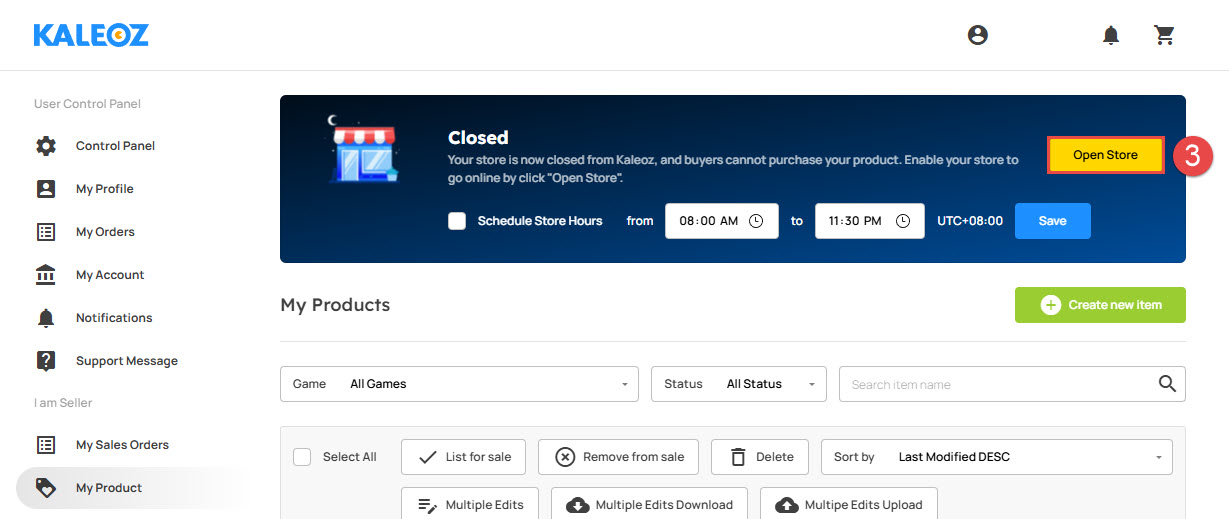The width and height of the screenshot is (1229, 519).
Task: Open My Profile in sidebar
Action: click(104, 189)
